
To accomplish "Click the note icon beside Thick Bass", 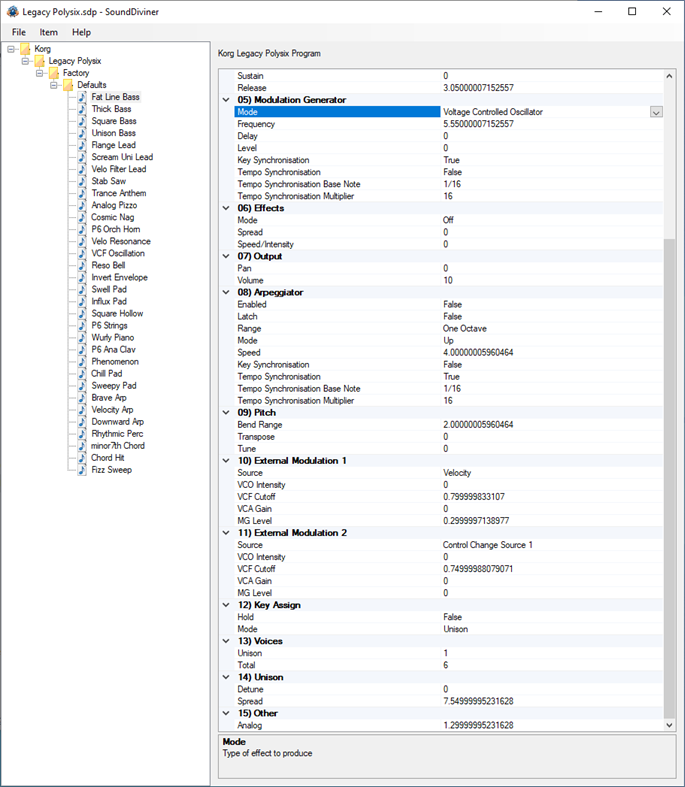I will (x=82, y=109).
